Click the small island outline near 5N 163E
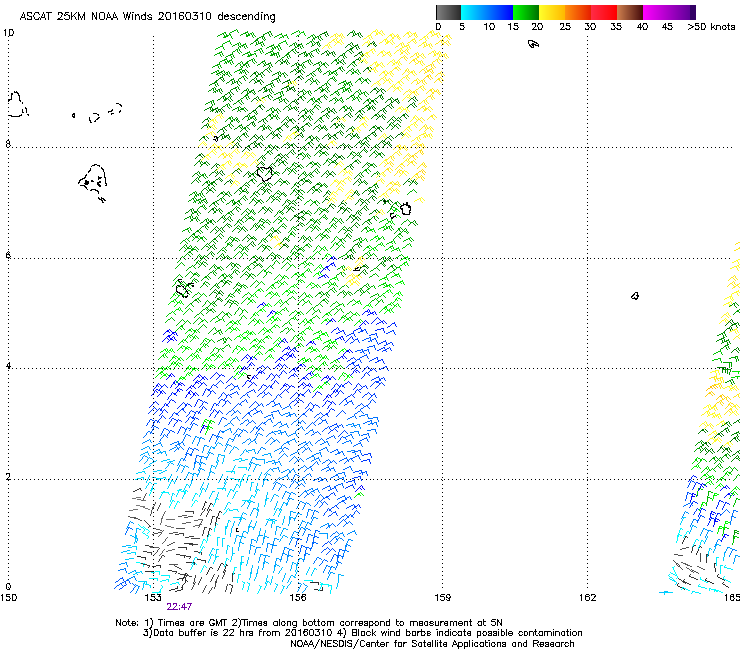The image size is (740, 650). point(635,296)
